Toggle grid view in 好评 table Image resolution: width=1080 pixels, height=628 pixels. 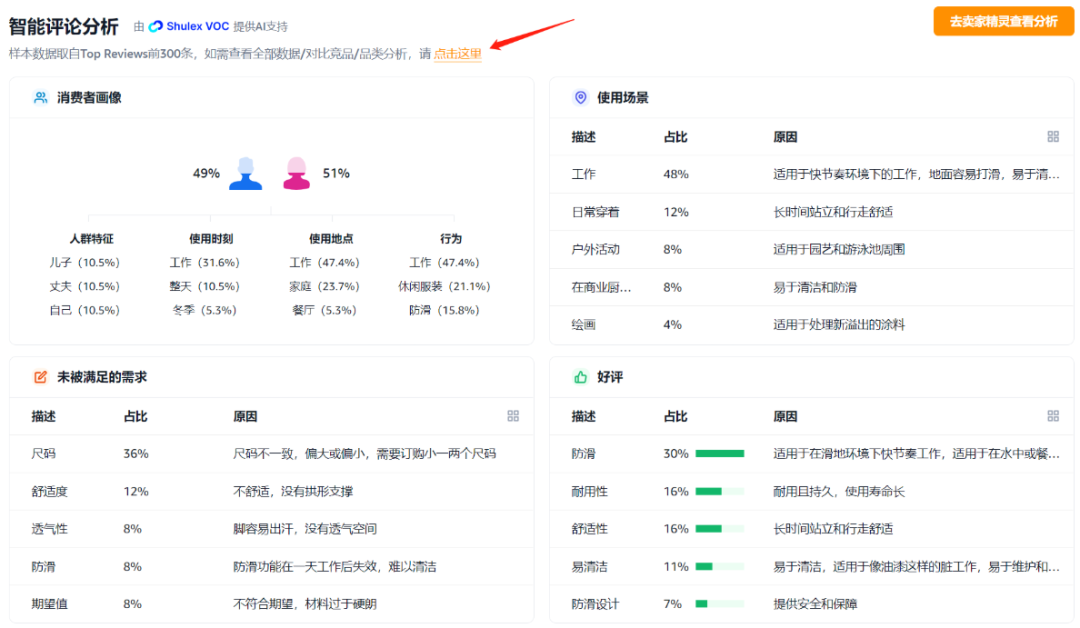tap(1053, 416)
